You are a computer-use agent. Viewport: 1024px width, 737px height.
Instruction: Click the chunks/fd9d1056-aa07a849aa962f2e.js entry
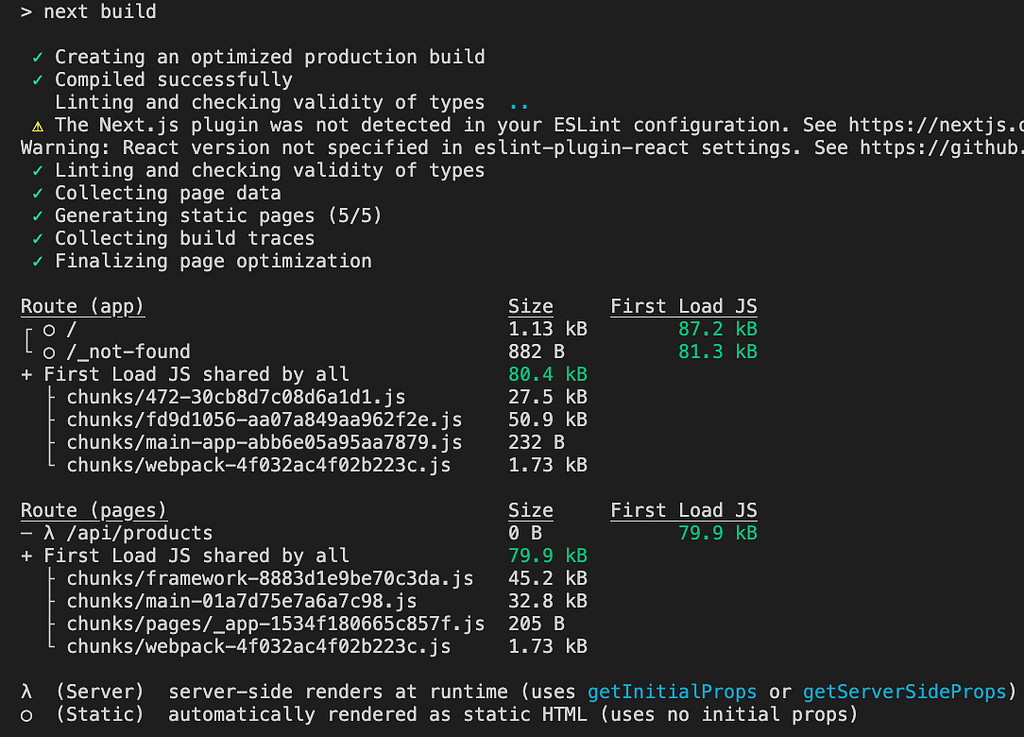[x=264, y=420]
